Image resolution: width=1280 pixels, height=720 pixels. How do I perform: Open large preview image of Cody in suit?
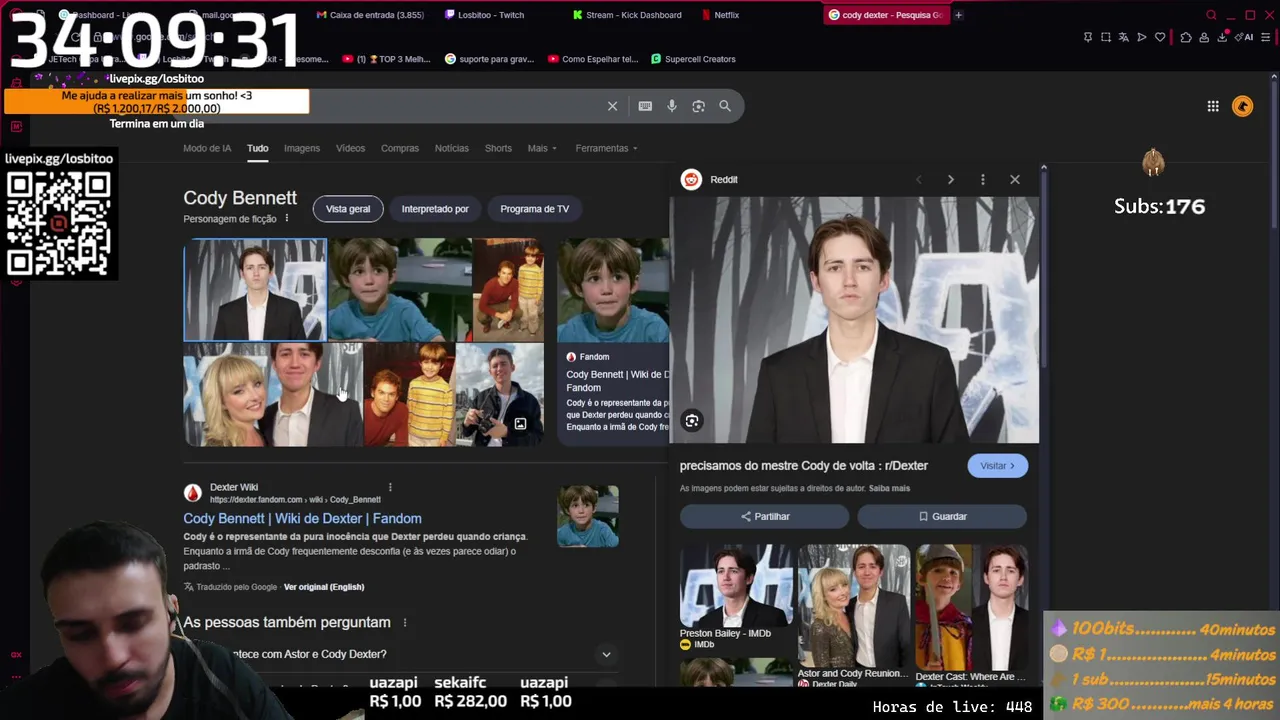[855, 320]
